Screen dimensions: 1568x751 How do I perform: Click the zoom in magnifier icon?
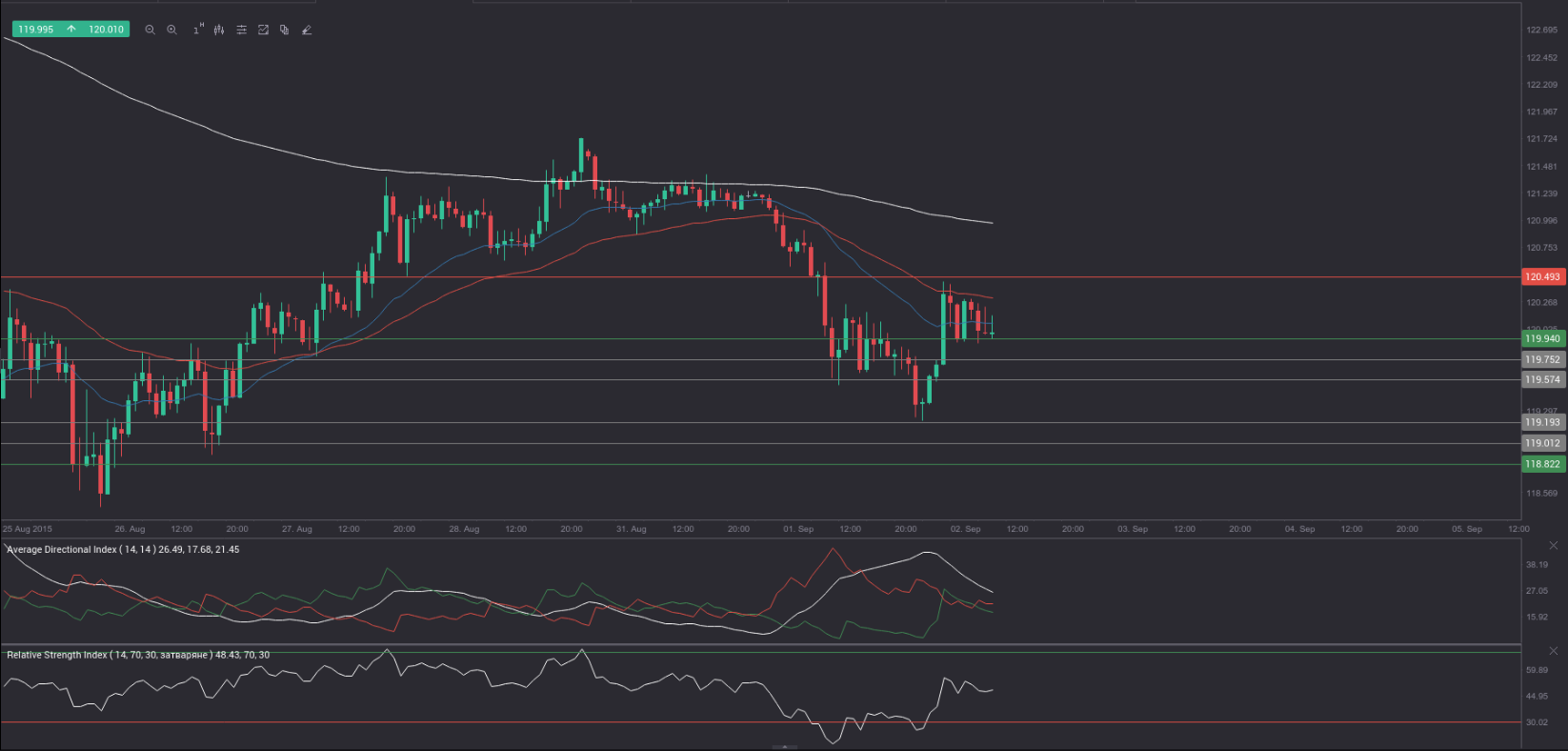(x=172, y=30)
